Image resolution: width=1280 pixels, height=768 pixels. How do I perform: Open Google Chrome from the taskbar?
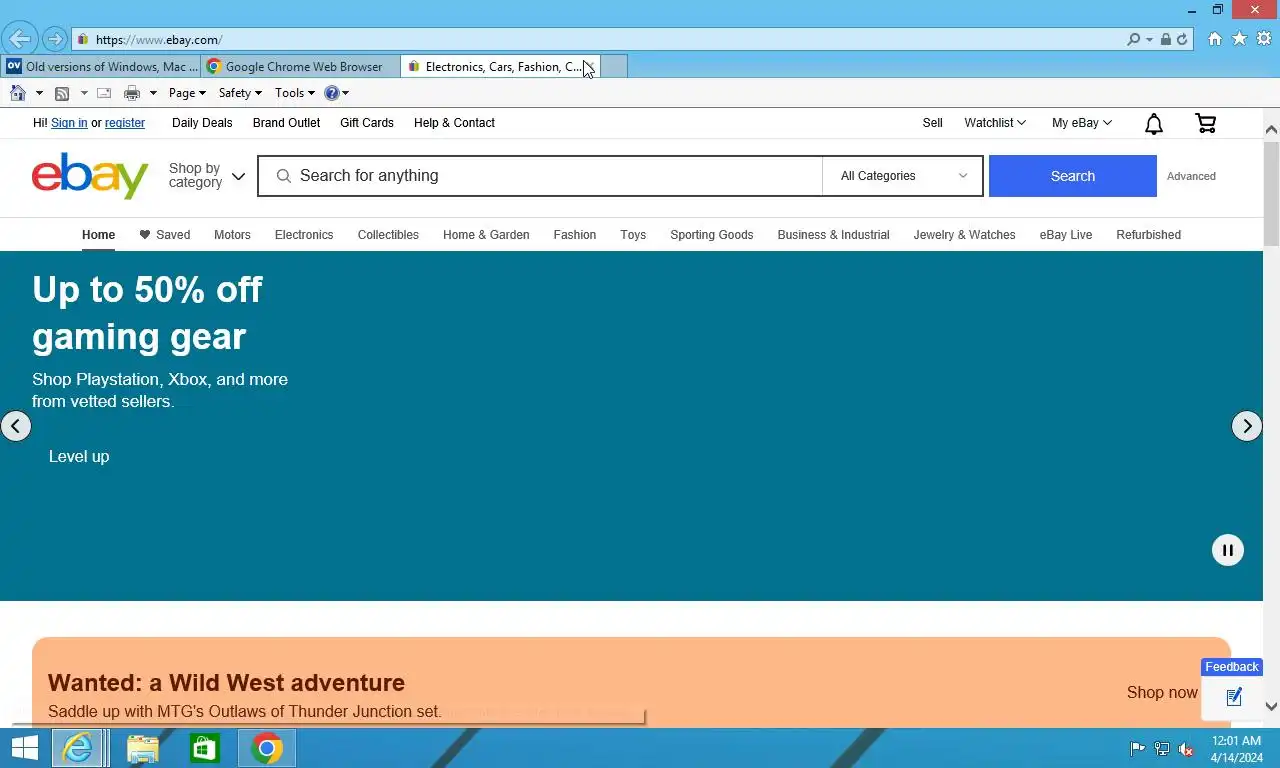[x=267, y=748]
